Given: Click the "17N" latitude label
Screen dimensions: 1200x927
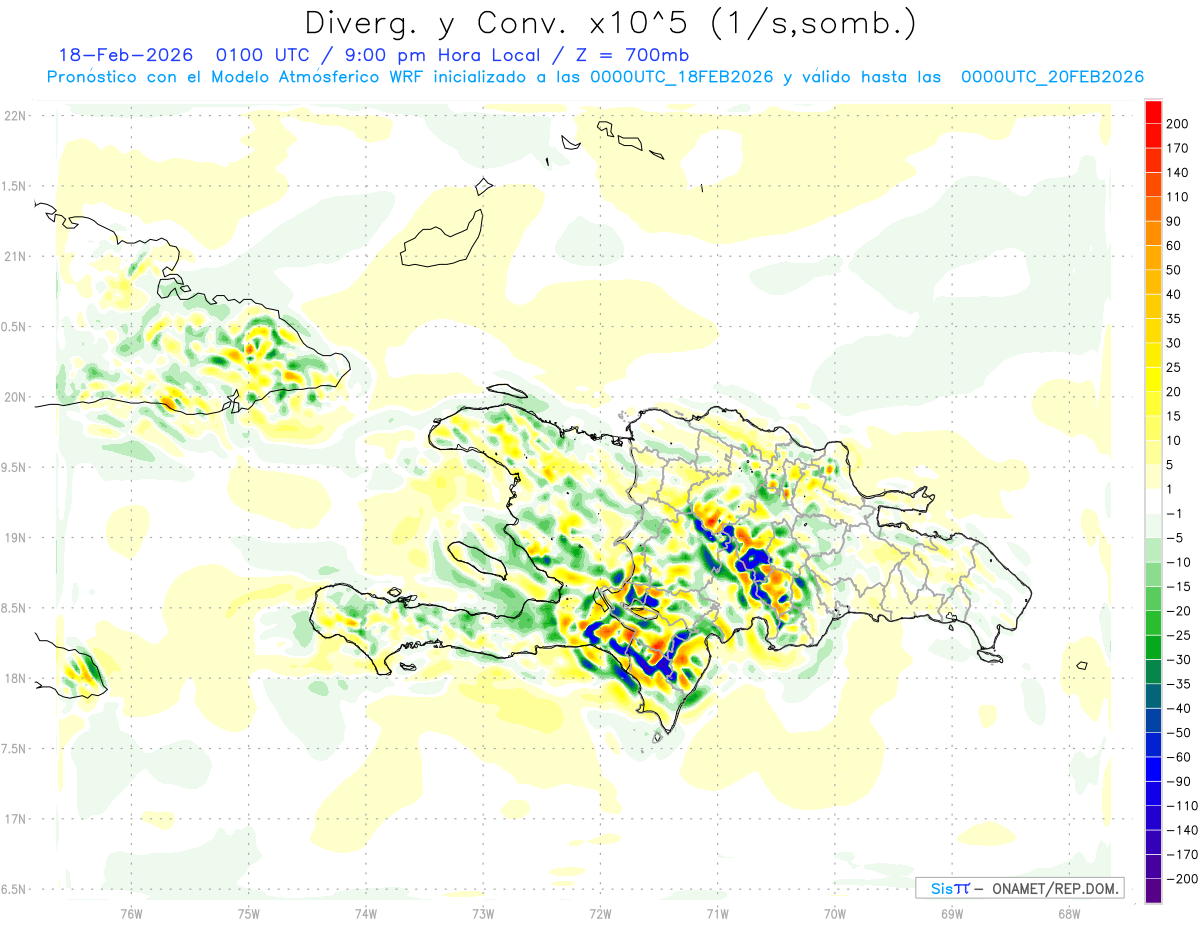Looking at the screenshot, I should pos(14,819).
